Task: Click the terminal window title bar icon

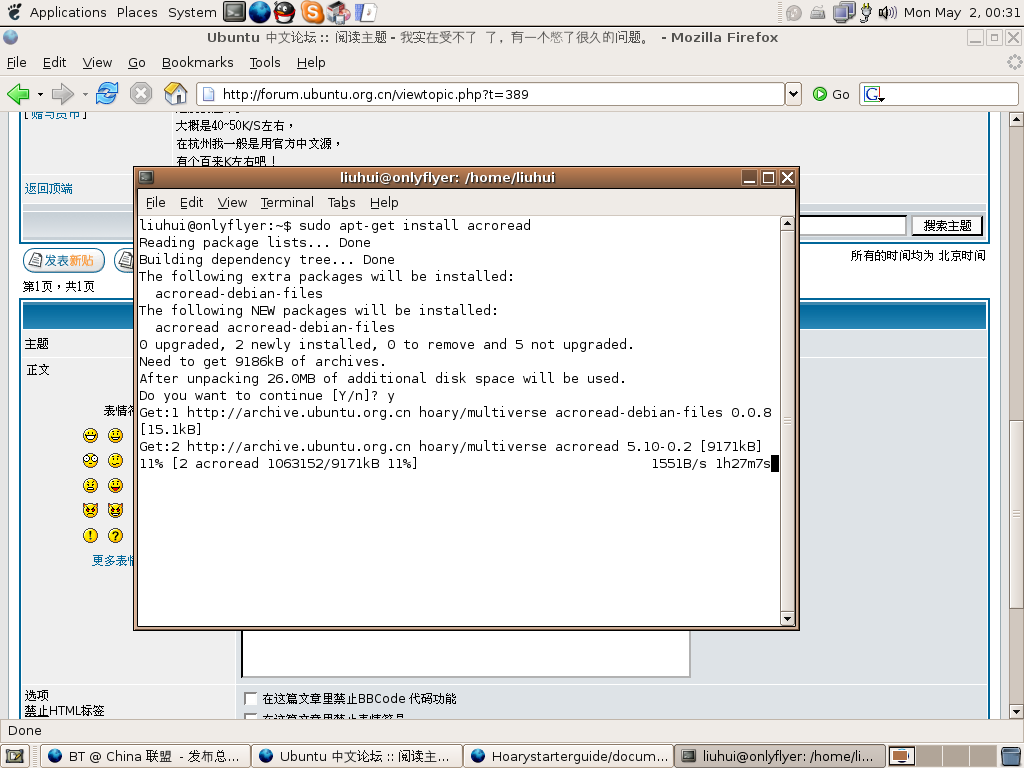Action: tap(146, 178)
